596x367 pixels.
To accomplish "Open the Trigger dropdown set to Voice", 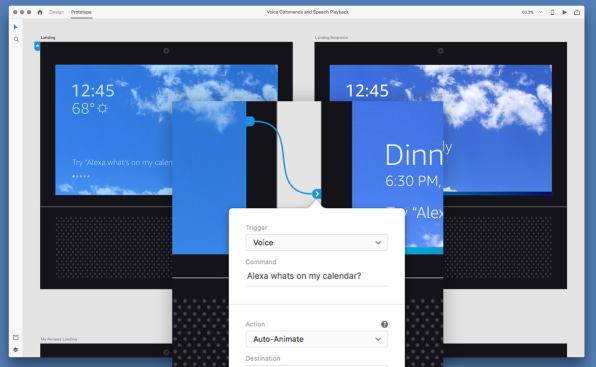I will click(317, 242).
